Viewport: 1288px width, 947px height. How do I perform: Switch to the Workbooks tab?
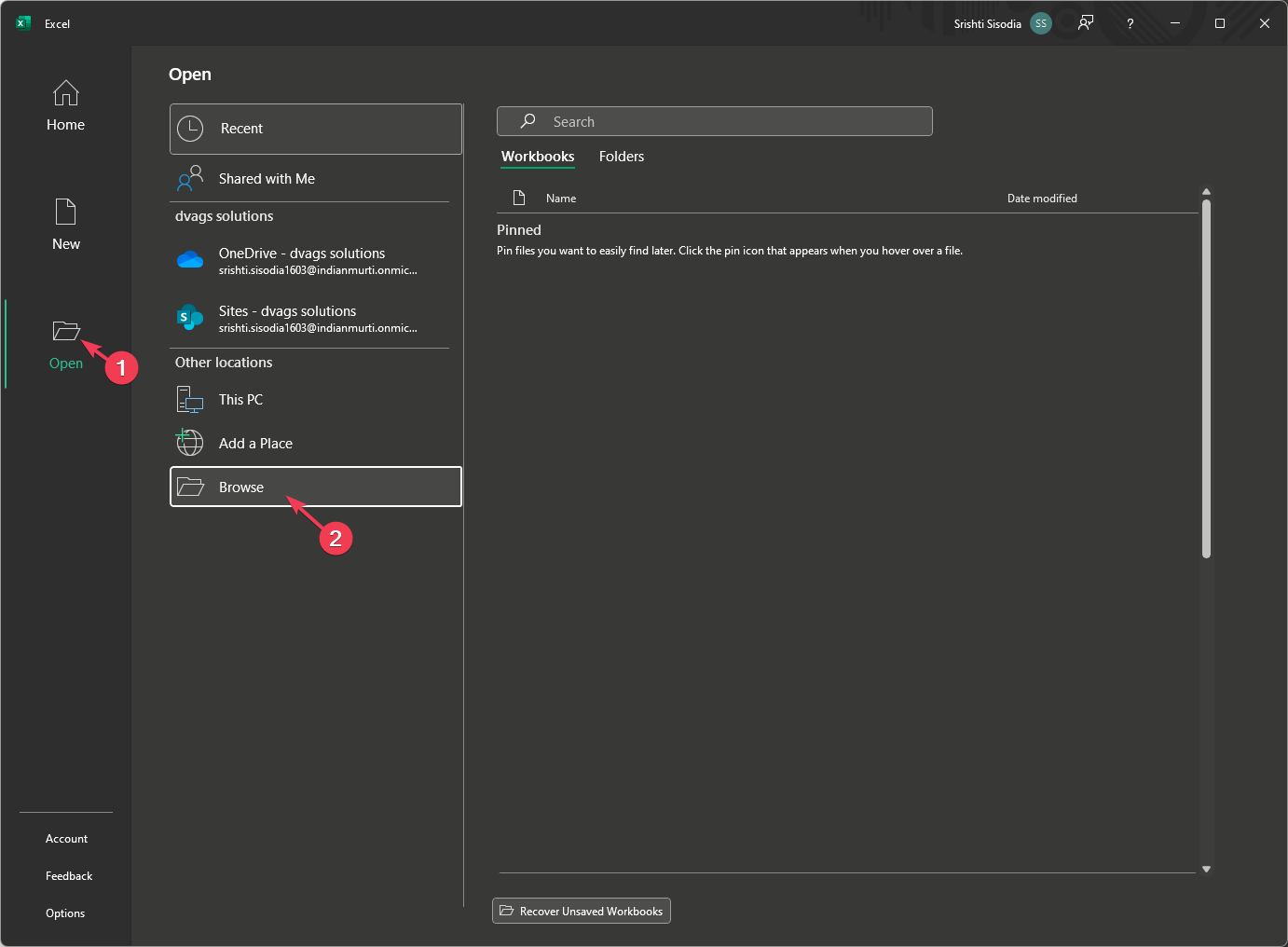(538, 157)
